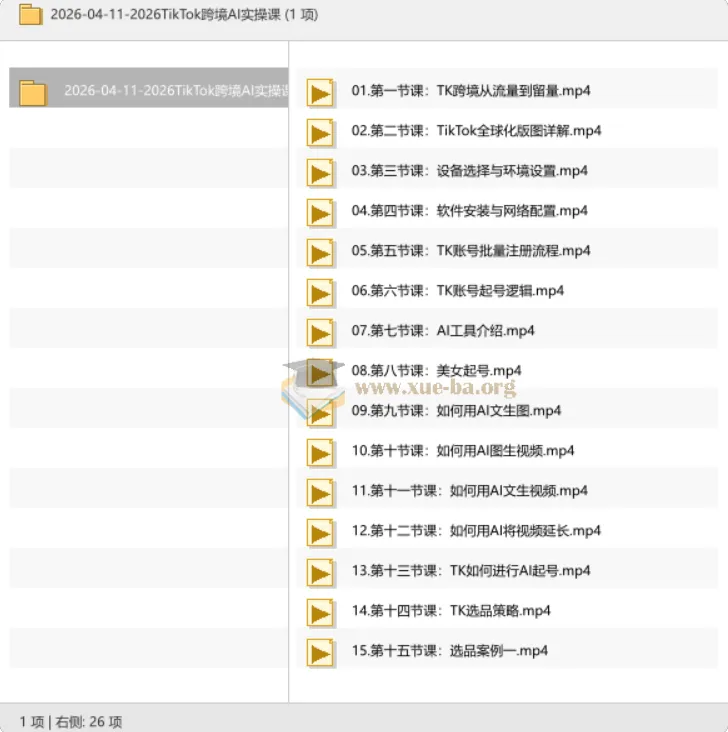
Task: Click the video icon for 12.第十二节课 file
Action: pyautogui.click(x=320, y=534)
